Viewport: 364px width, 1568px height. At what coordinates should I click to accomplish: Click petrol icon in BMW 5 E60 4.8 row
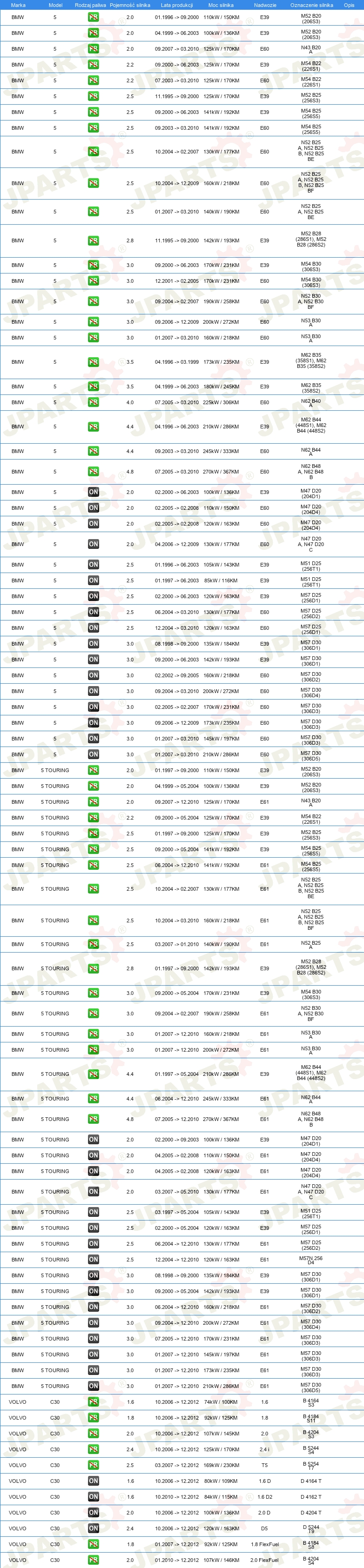point(93,472)
